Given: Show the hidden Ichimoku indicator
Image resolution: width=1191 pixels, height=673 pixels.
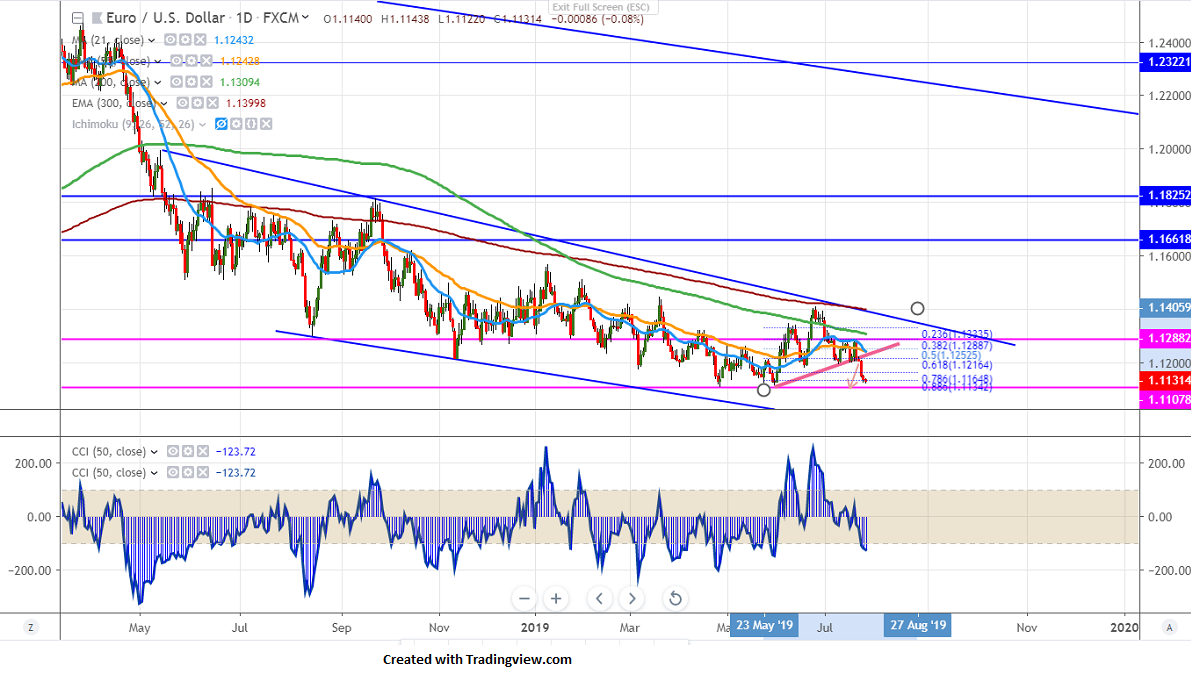Looking at the screenshot, I should click(x=221, y=124).
